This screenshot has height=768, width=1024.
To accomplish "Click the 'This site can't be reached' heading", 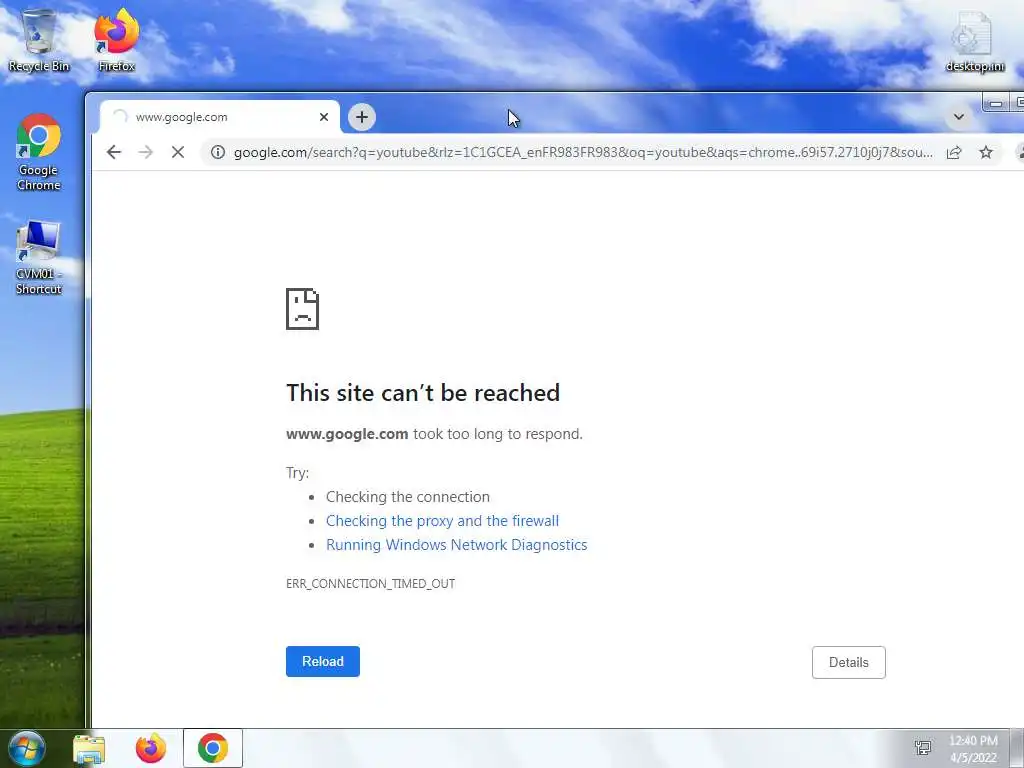I will point(423,392).
